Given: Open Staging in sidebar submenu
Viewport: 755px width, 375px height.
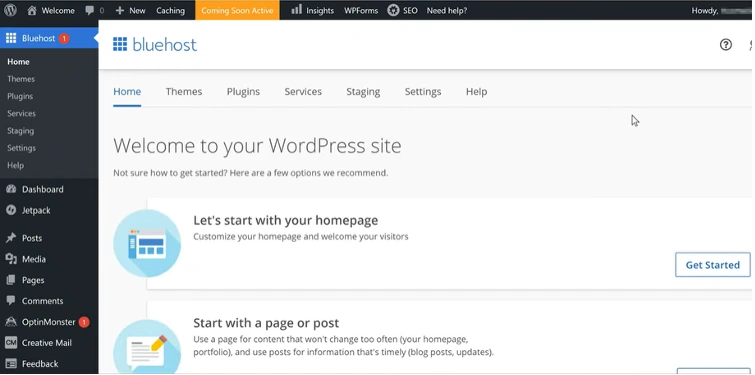Looking at the screenshot, I should click(x=20, y=131).
